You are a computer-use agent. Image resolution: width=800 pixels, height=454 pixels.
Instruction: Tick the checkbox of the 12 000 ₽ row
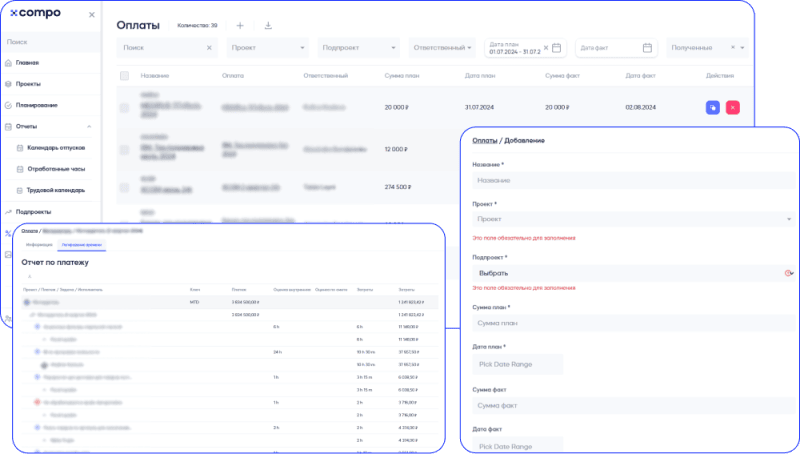(124, 149)
